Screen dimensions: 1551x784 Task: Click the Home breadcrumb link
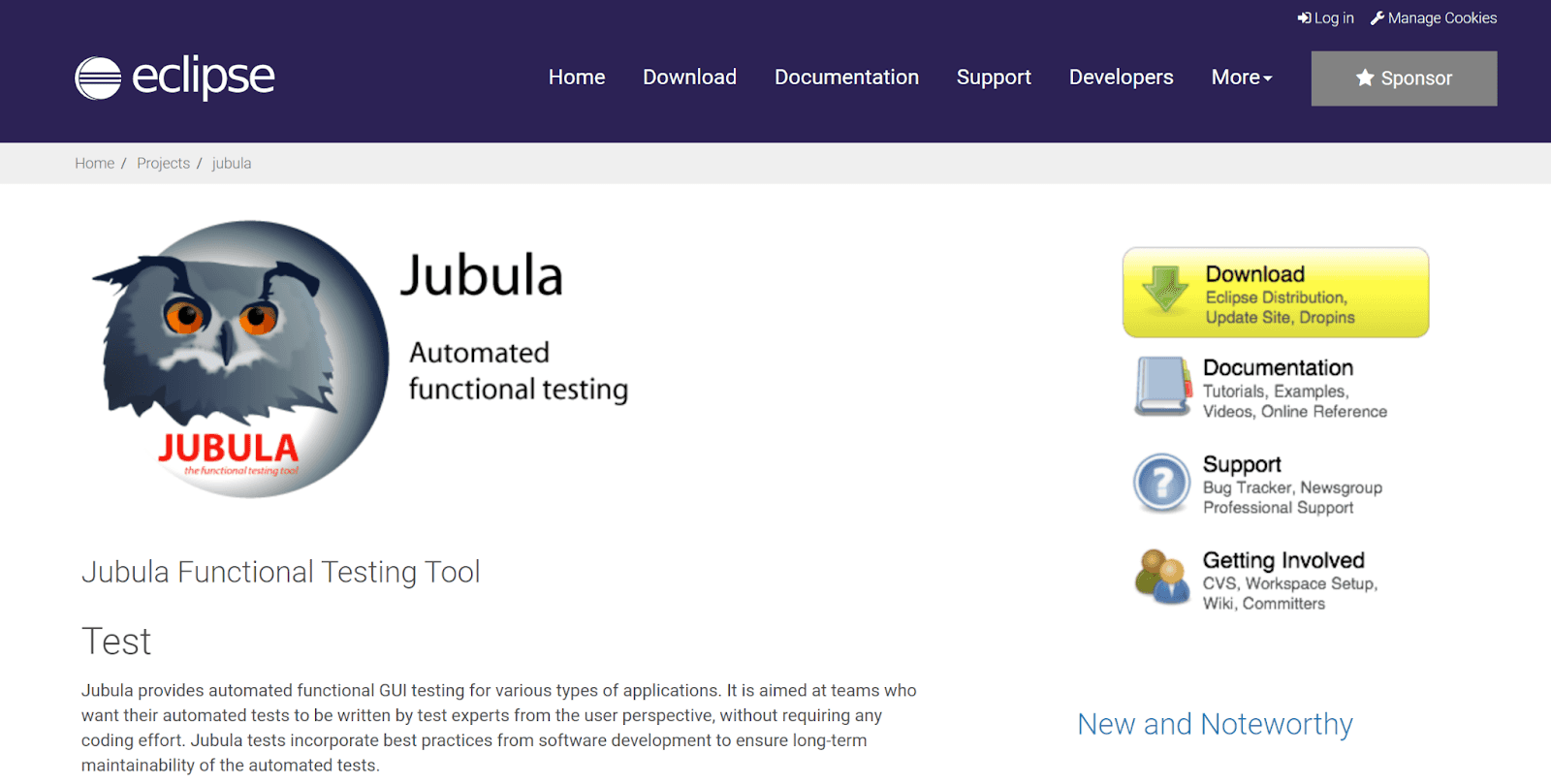point(94,164)
